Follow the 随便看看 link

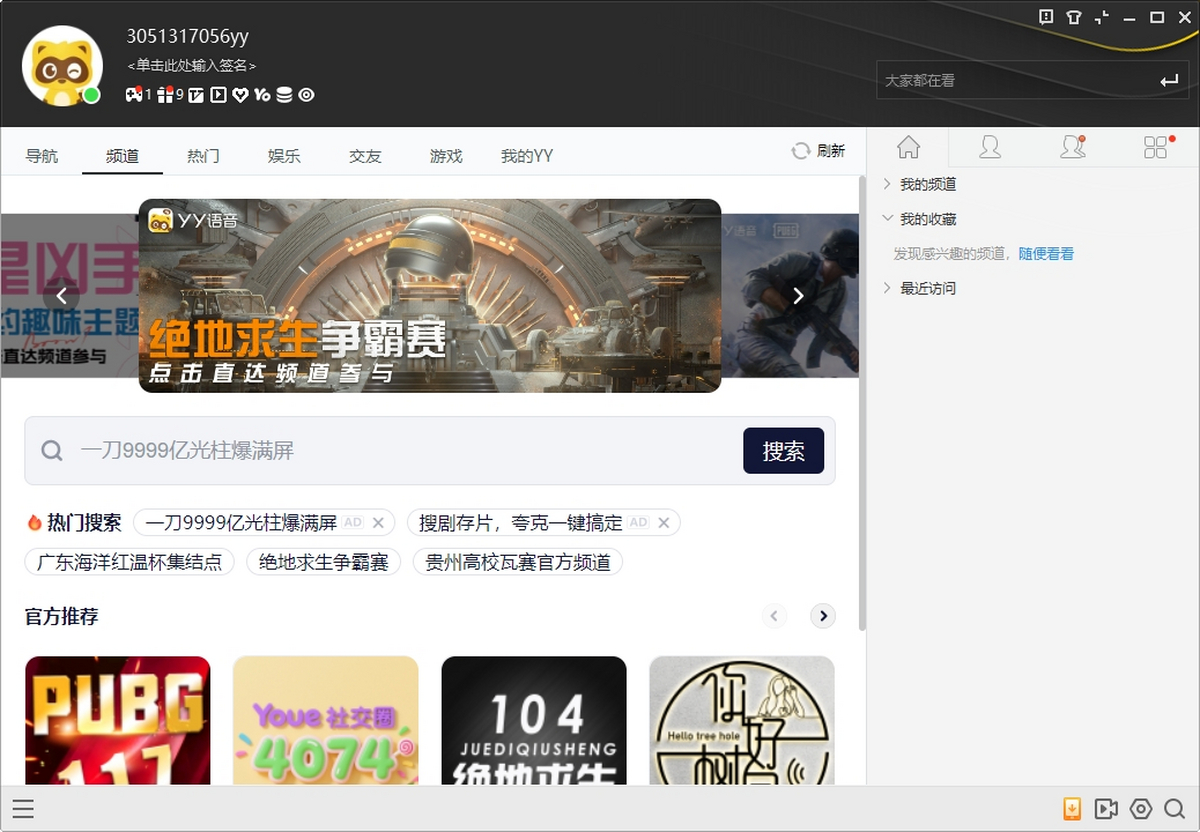click(x=1046, y=254)
